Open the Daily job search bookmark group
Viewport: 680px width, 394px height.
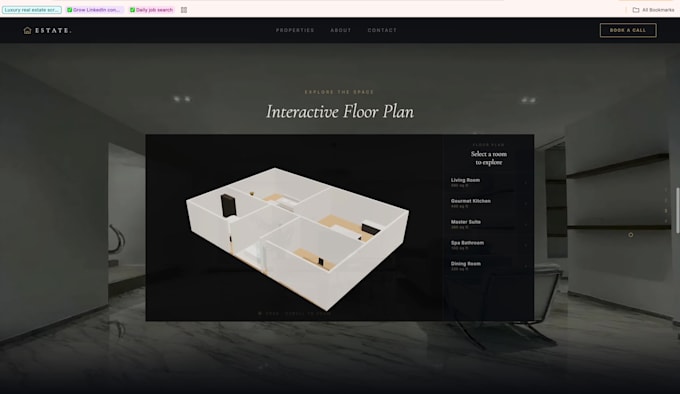[152, 10]
